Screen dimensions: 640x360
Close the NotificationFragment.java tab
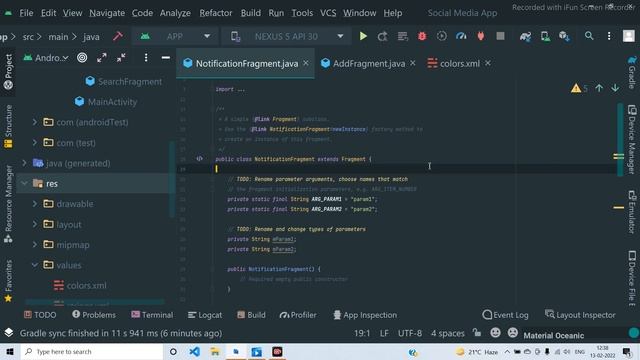click(306, 63)
